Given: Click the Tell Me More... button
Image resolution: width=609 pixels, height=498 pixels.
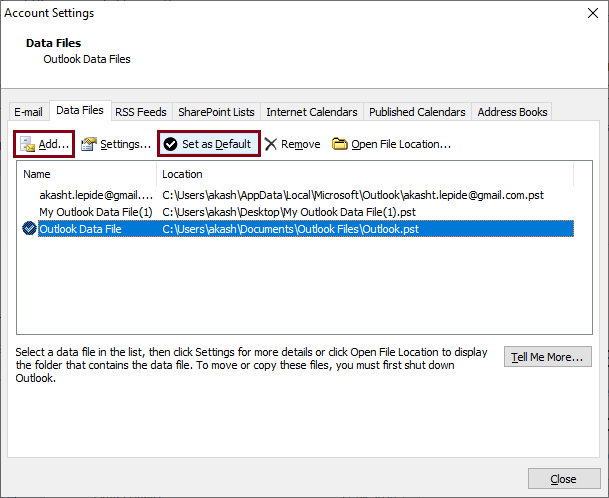Looking at the screenshot, I should pyautogui.click(x=548, y=357).
